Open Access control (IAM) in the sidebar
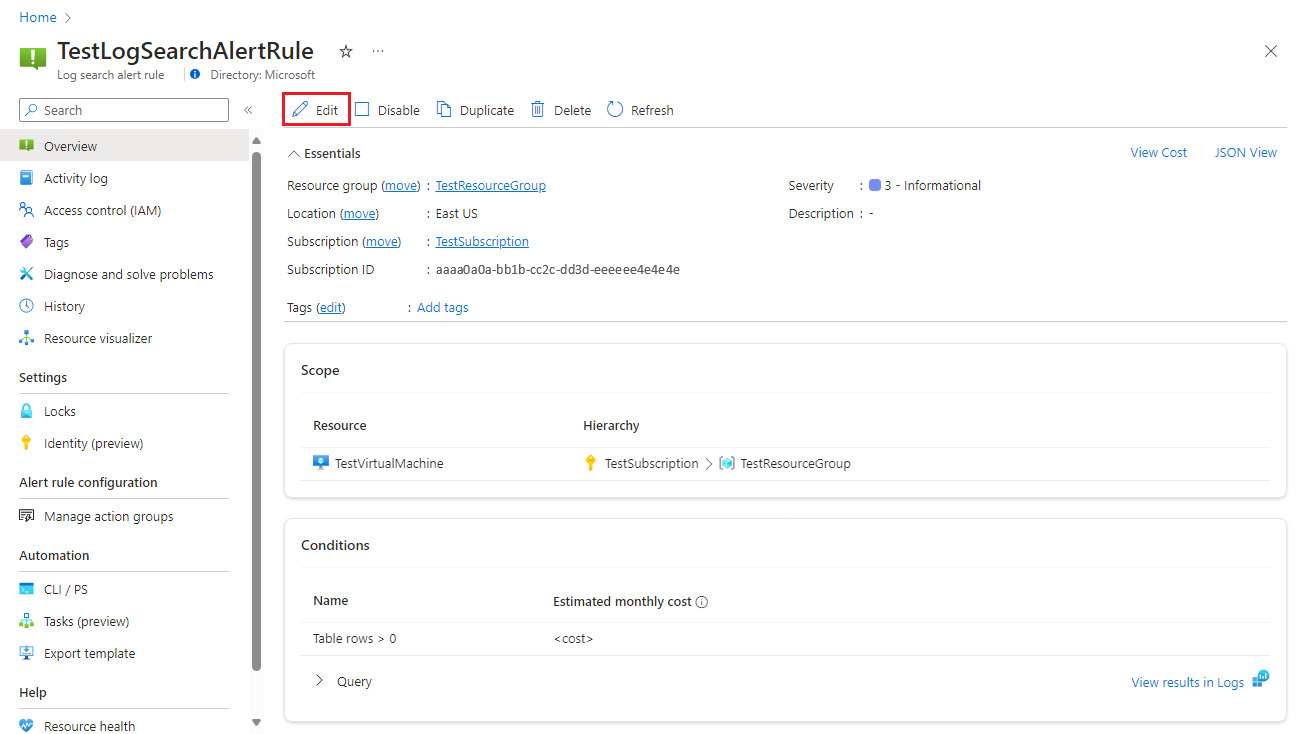Image resolution: width=1307 pixels, height=734 pixels. click(x=104, y=209)
